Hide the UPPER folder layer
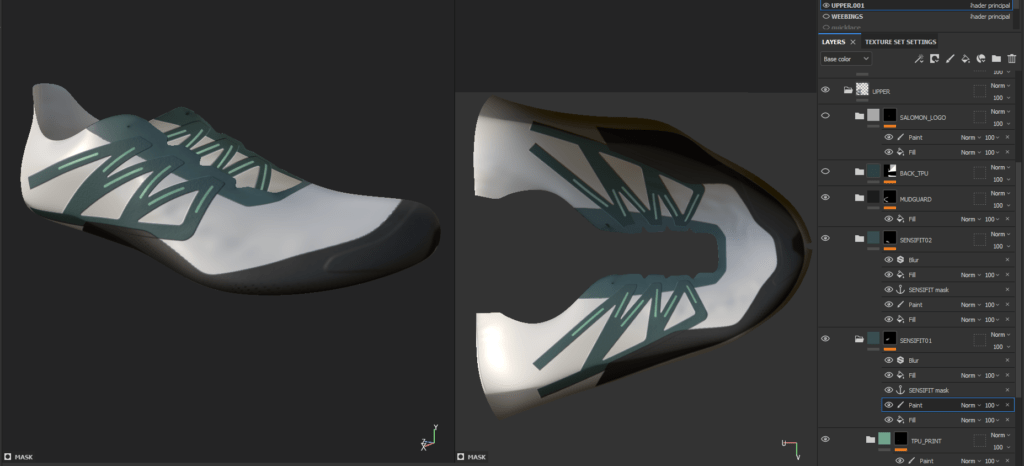The height and width of the screenshot is (466, 1024). coord(825,89)
